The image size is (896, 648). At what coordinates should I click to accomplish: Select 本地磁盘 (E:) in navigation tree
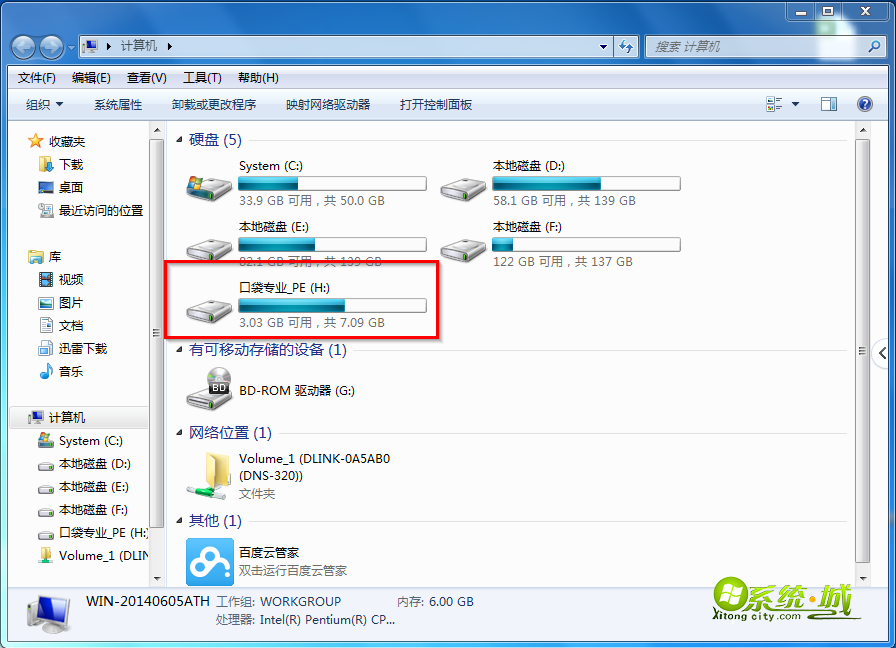click(x=84, y=487)
